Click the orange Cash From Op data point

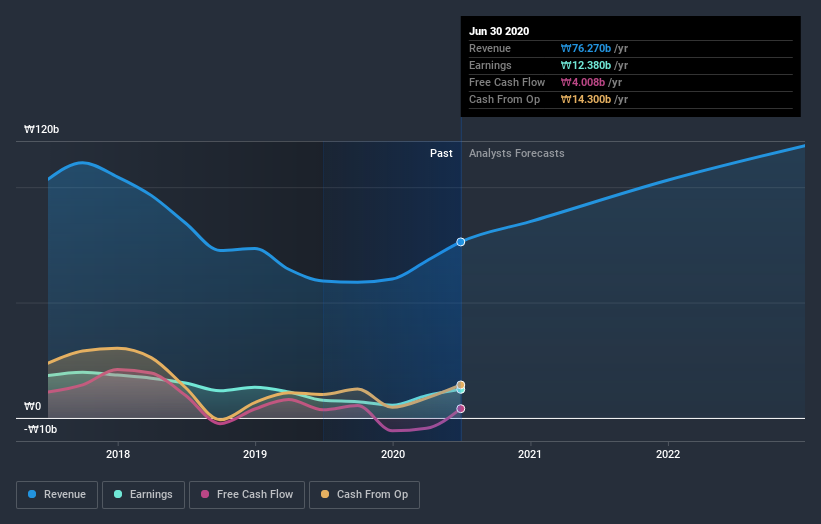click(x=461, y=385)
